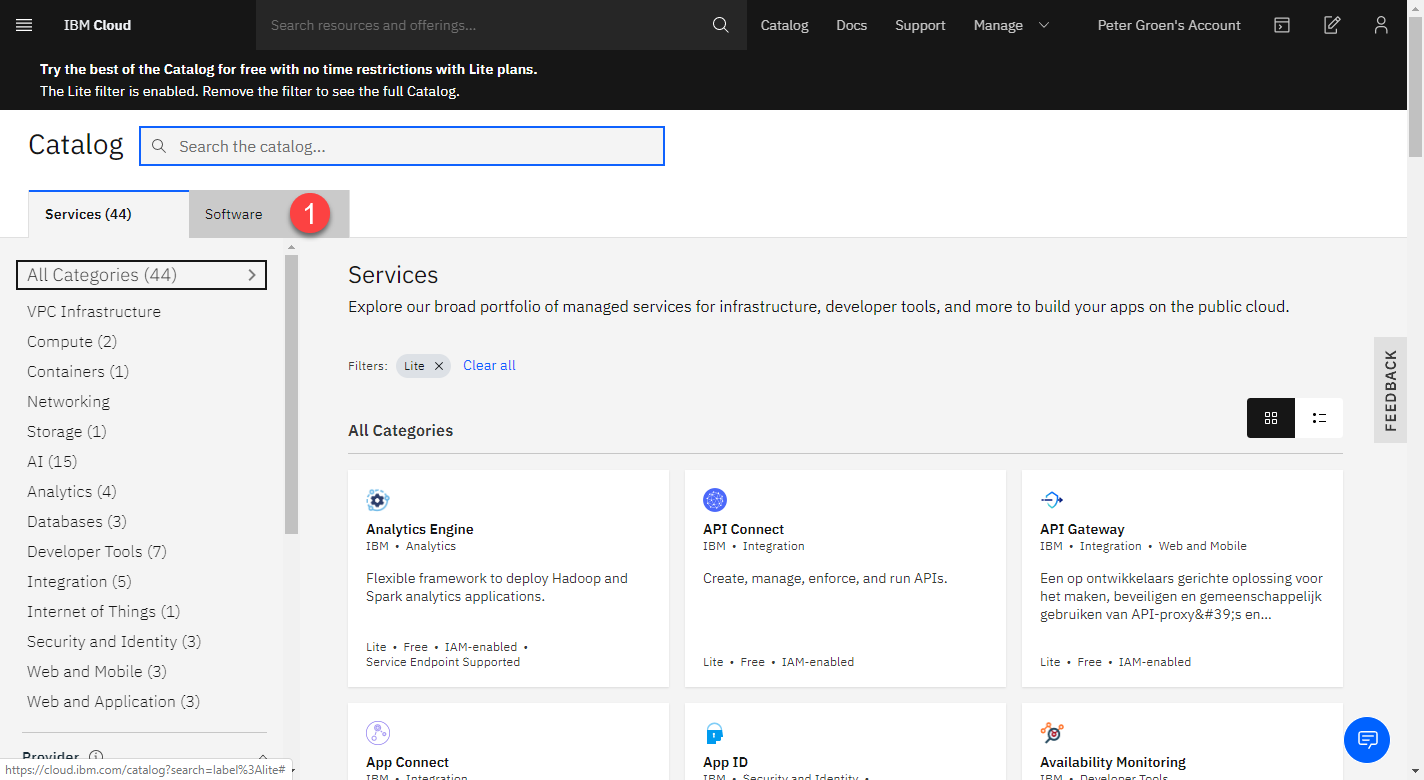Click the API Connect service icon

tap(715, 500)
